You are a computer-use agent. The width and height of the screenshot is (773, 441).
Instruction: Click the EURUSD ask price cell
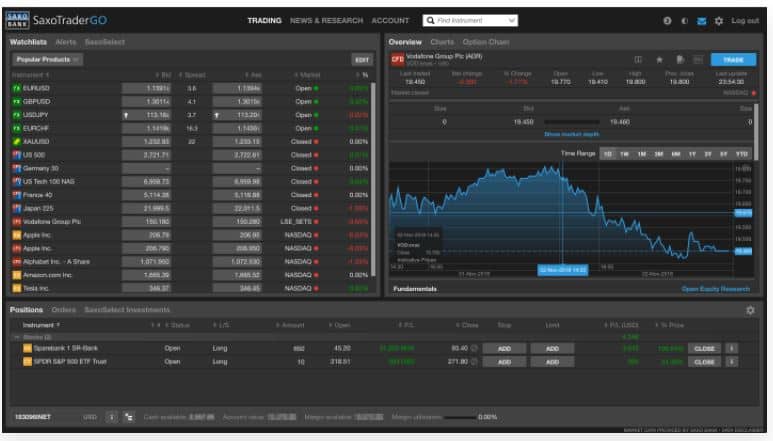237,88
